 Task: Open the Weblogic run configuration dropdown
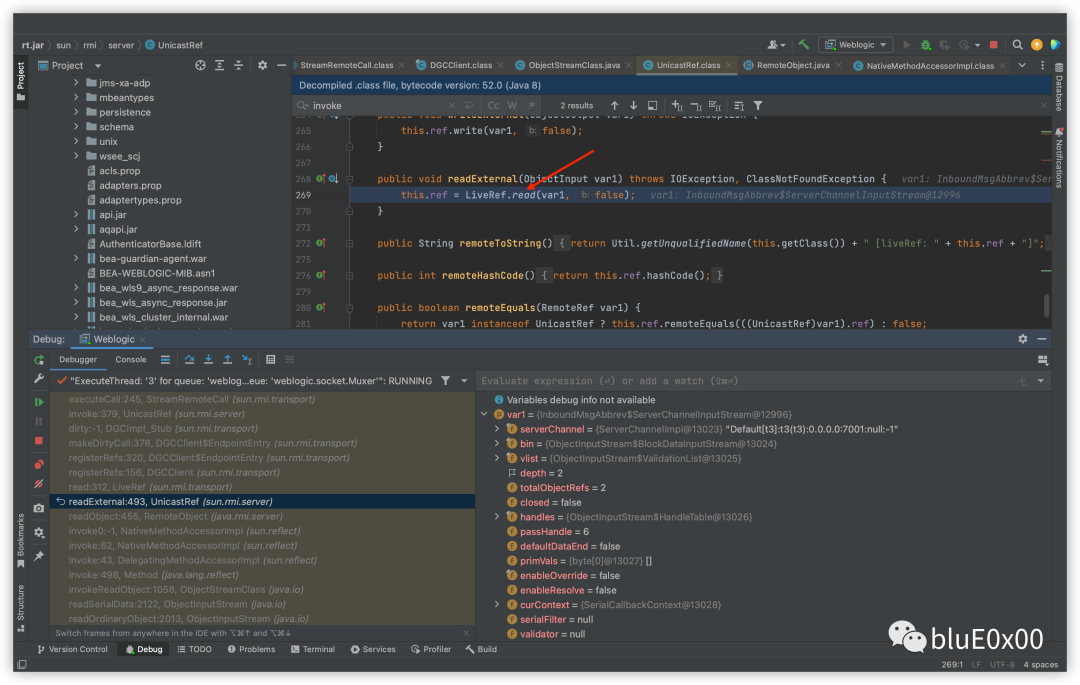(856, 45)
